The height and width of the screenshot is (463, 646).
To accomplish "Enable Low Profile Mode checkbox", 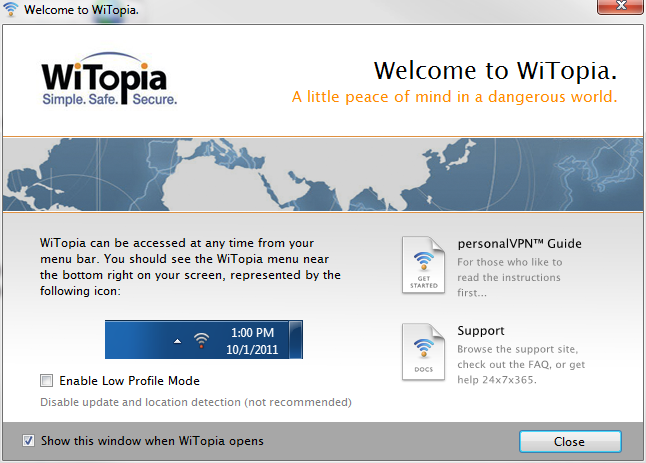I will (47, 381).
